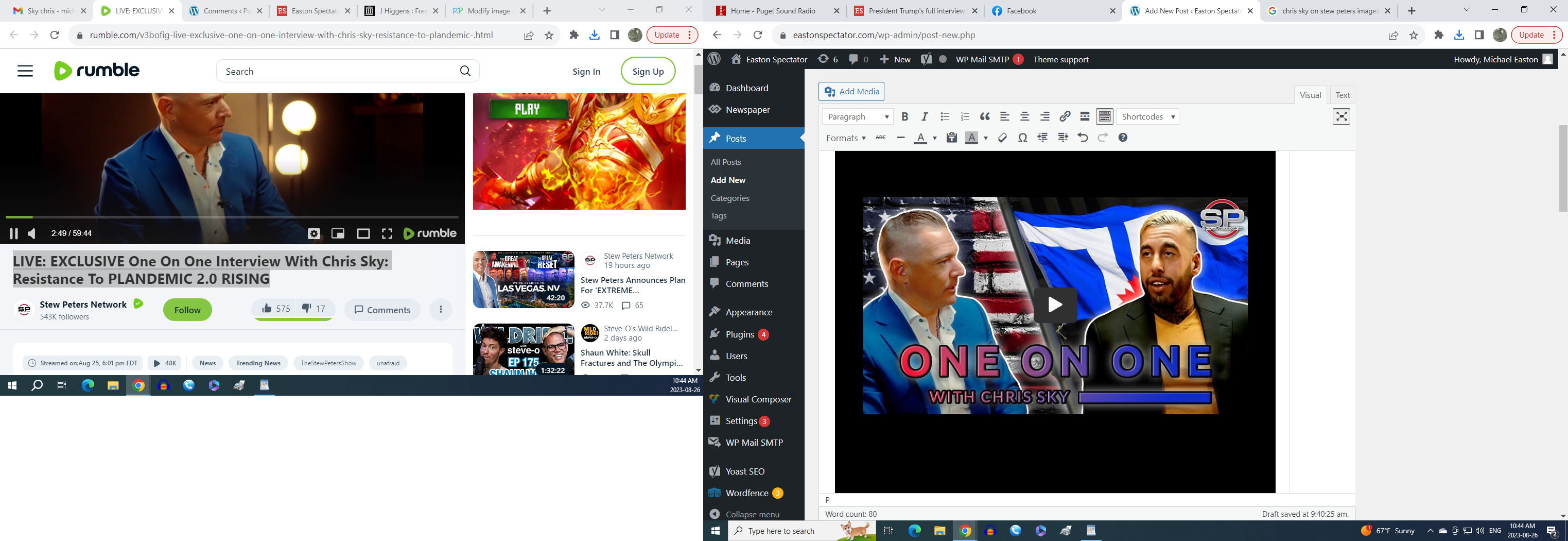The image size is (1568, 541).
Task: Click the Add Media button
Action: point(851,91)
